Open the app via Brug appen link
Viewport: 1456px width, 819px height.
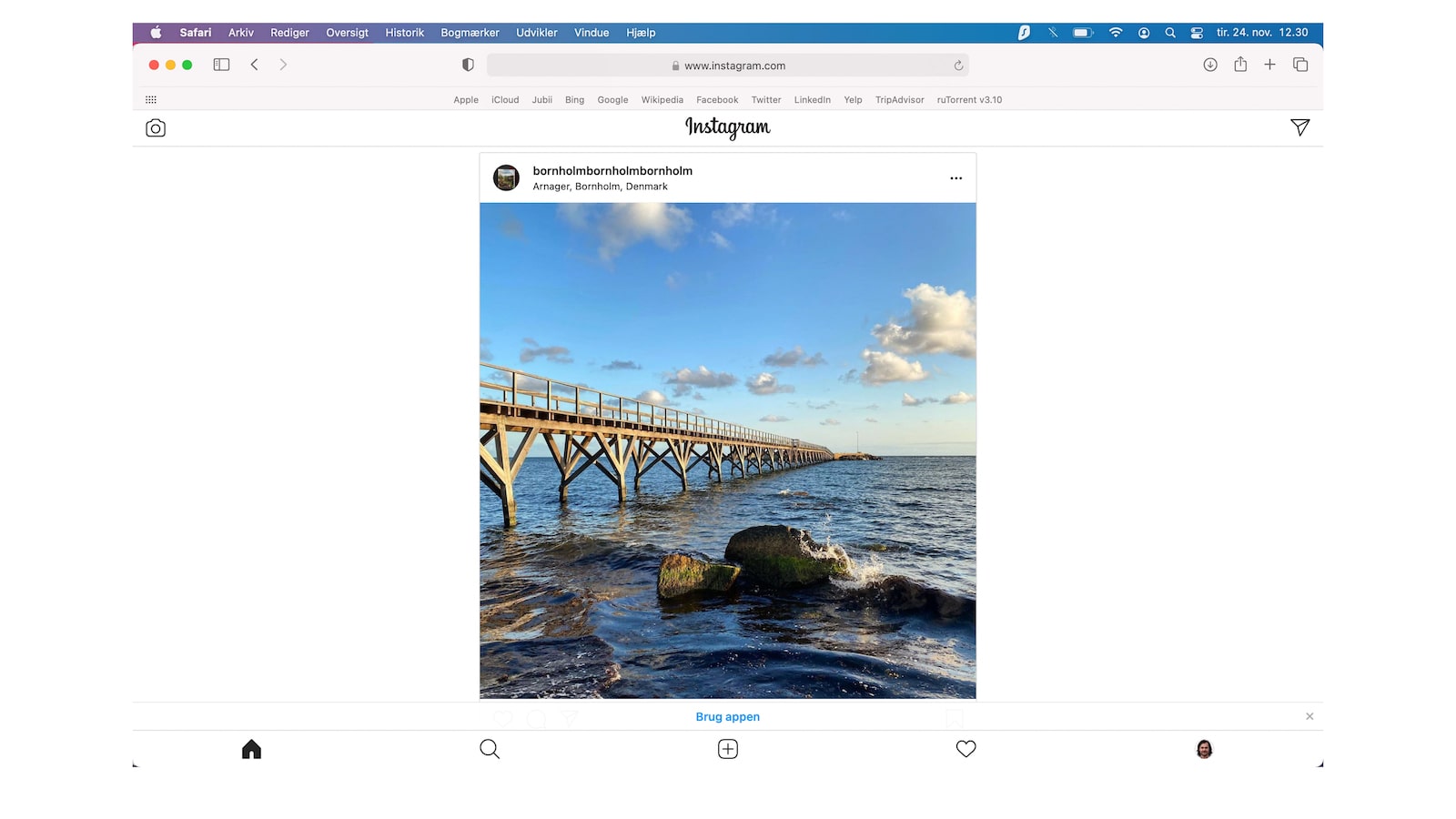(x=727, y=716)
